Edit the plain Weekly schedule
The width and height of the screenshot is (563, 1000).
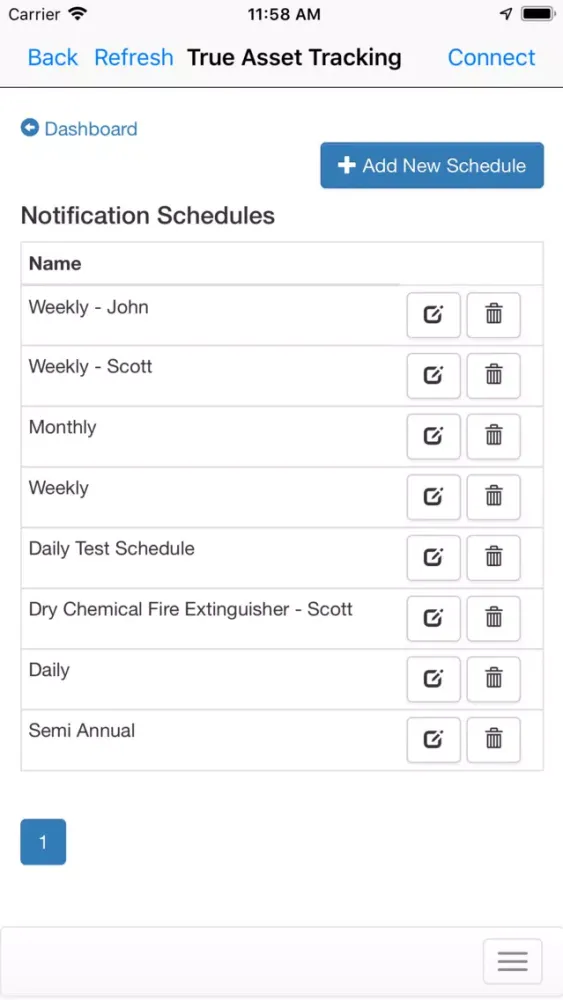[x=434, y=497]
